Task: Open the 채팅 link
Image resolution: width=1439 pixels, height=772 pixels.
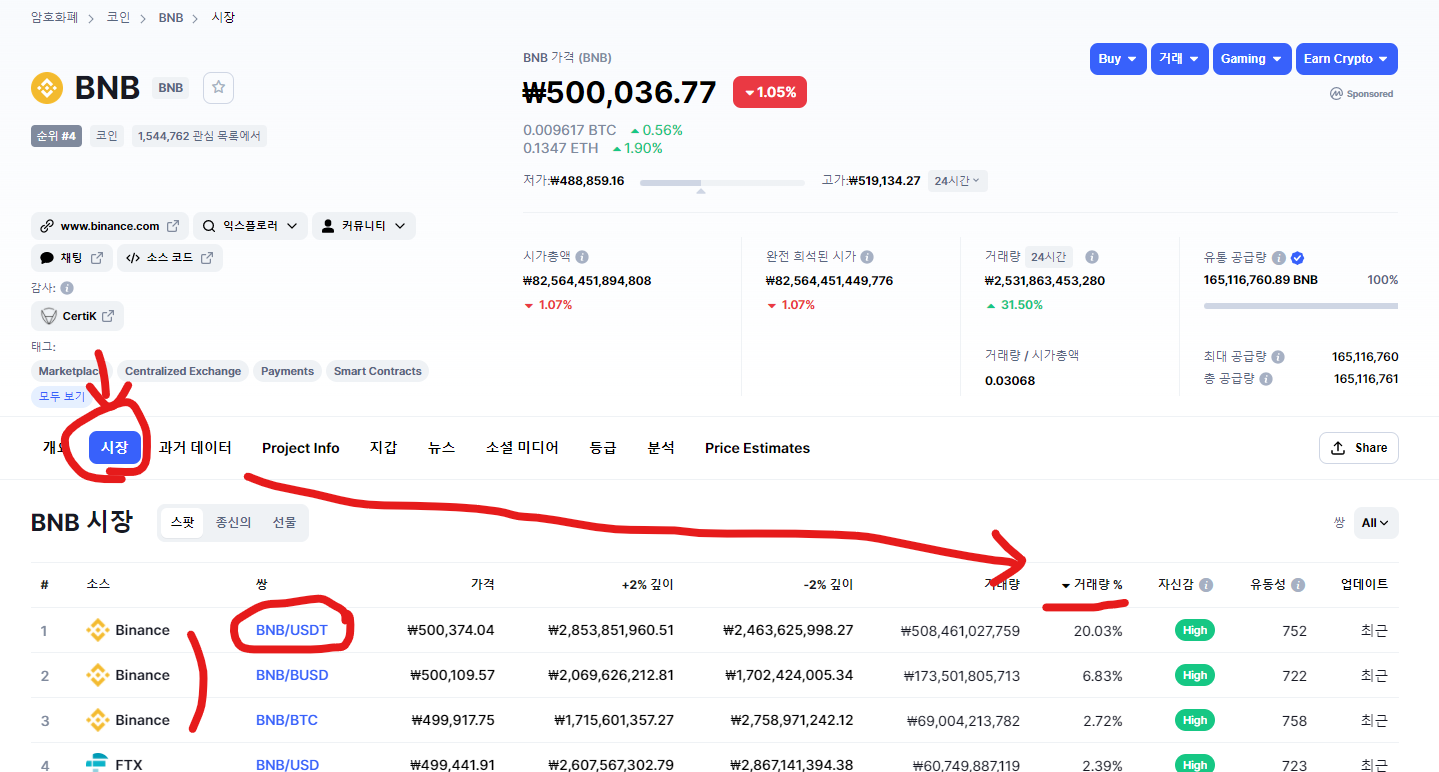Action: coord(72,258)
